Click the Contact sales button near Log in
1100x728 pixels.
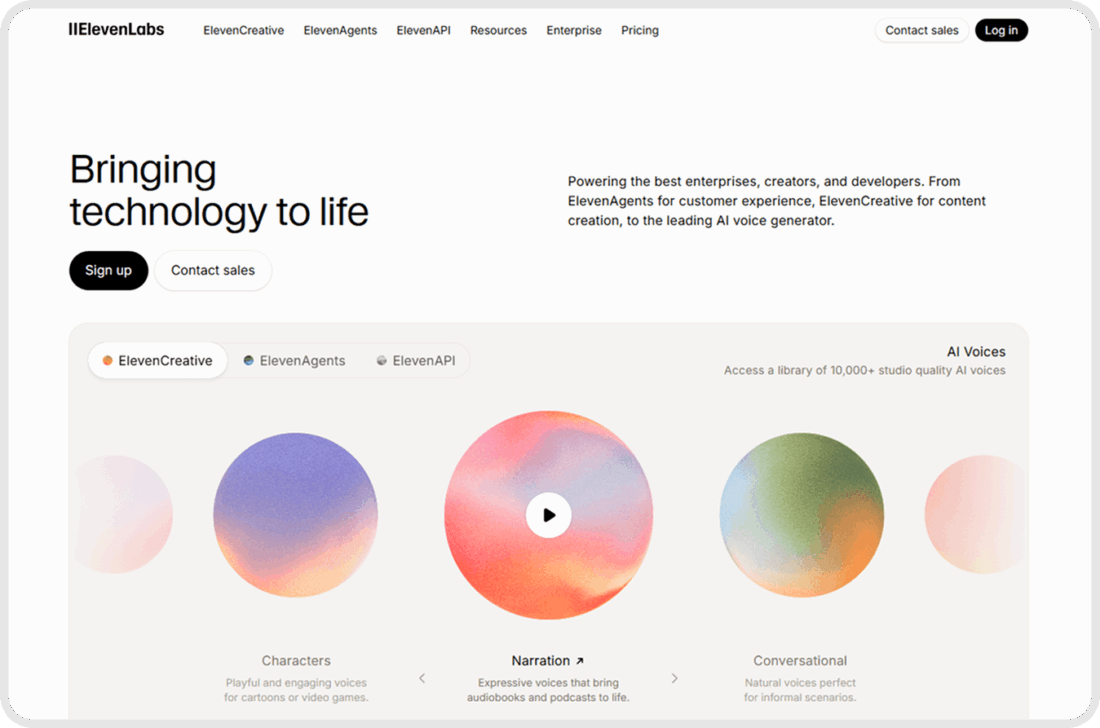pyautogui.click(x=920, y=30)
